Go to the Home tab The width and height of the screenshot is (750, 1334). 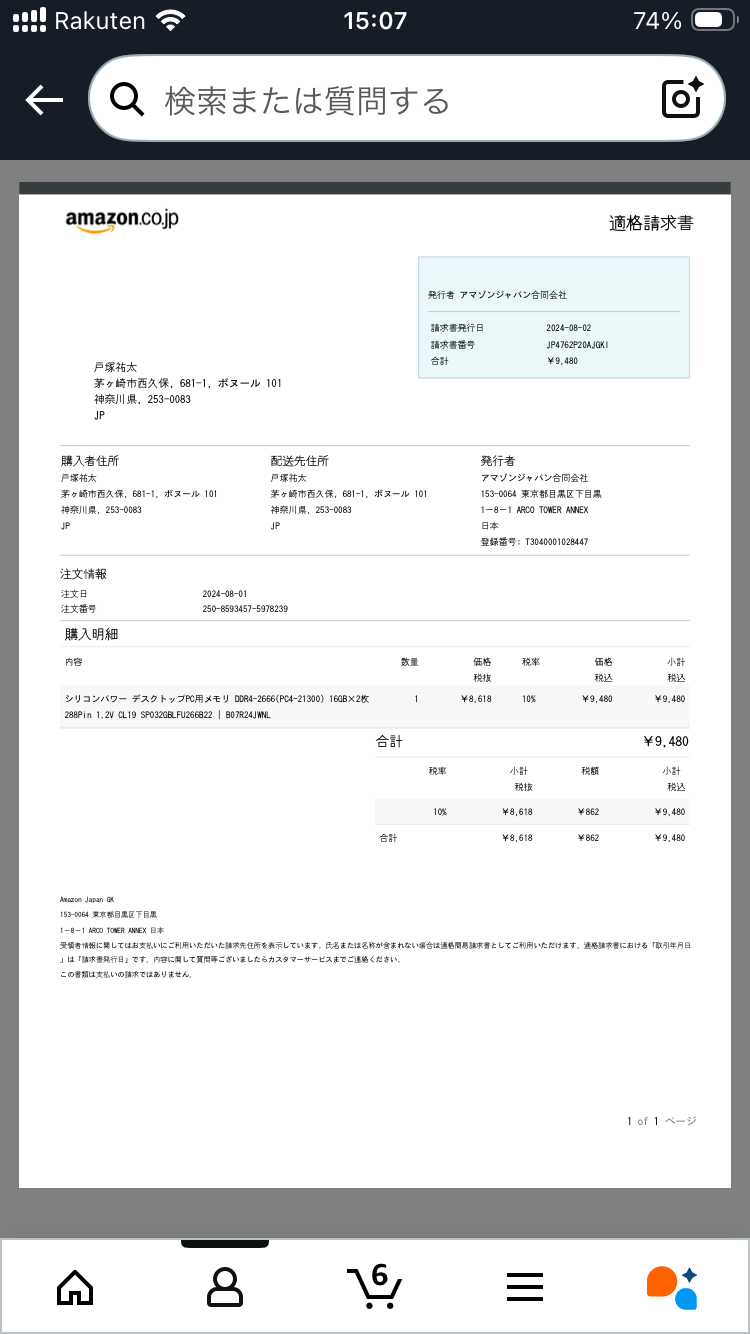click(75, 1286)
